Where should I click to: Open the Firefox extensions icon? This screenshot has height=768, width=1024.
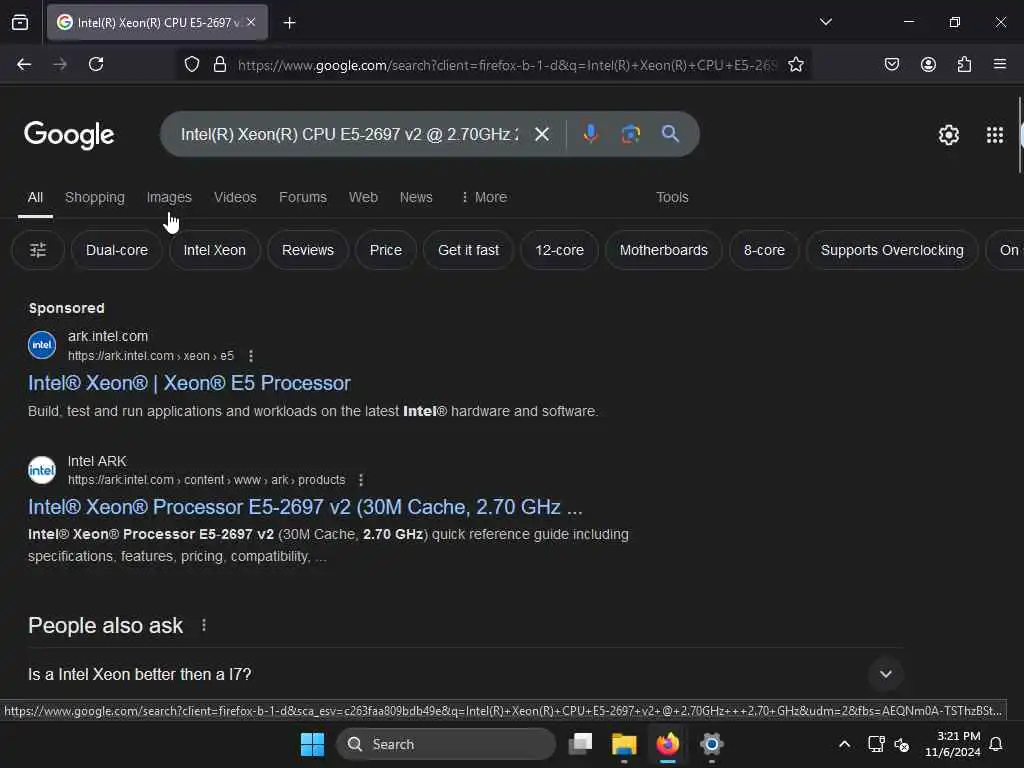coord(964,64)
